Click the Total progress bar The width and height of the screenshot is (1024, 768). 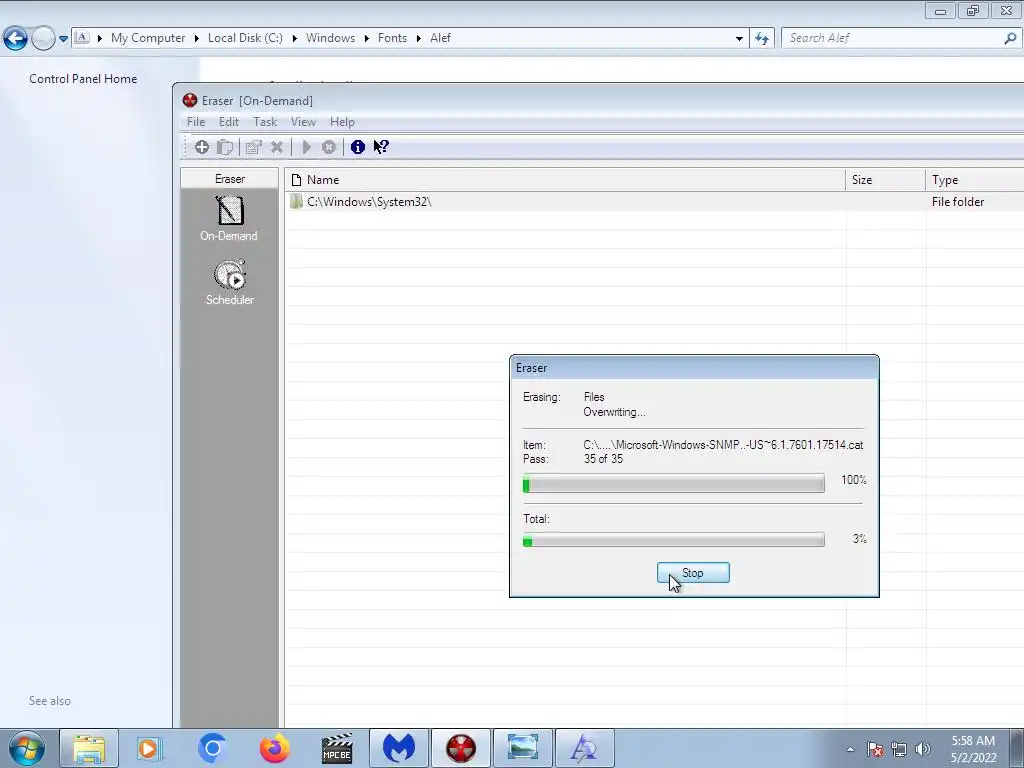(673, 540)
